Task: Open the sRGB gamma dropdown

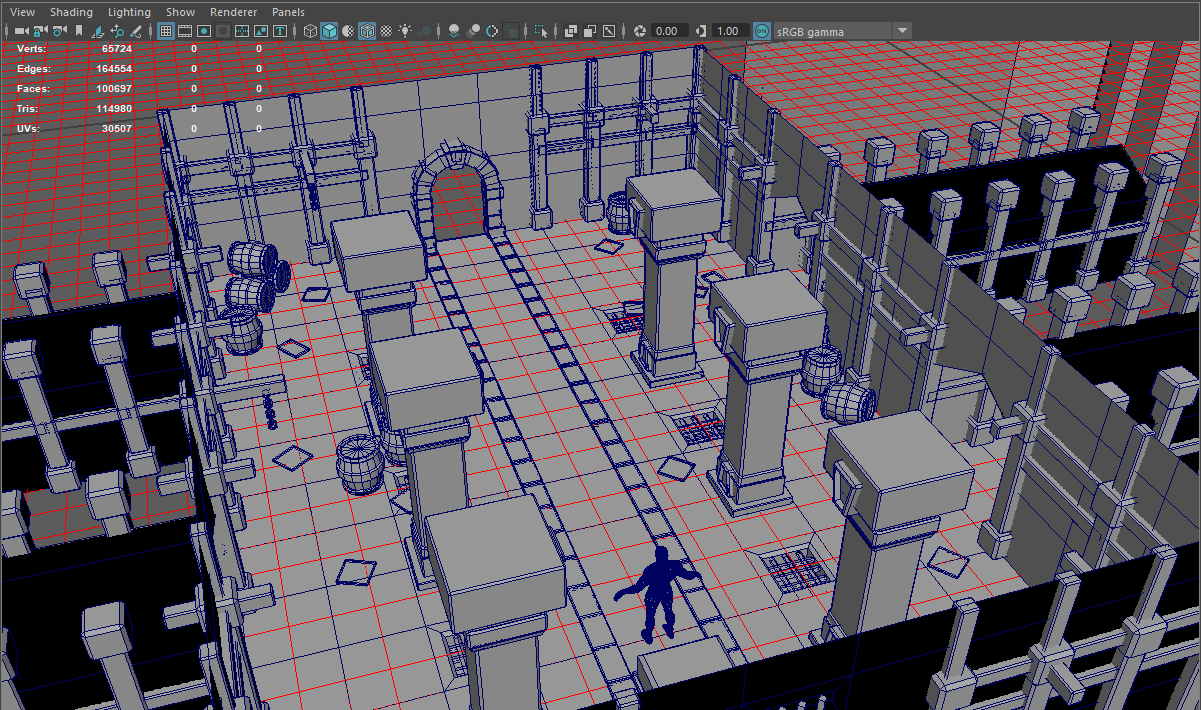Action: tap(843, 31)
